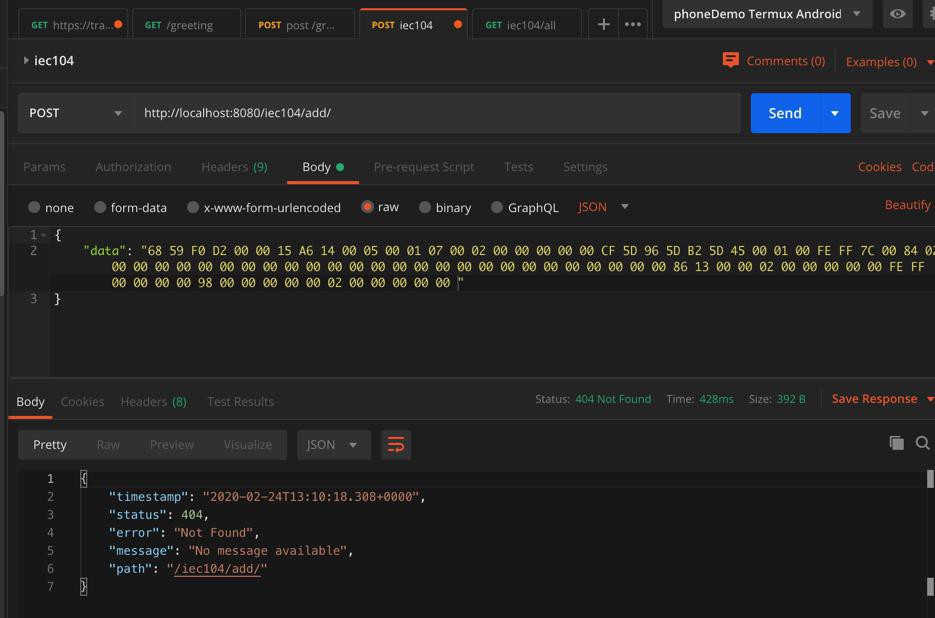
Task: Open Comments speech bubble icon
Action: tap(730, 60)
